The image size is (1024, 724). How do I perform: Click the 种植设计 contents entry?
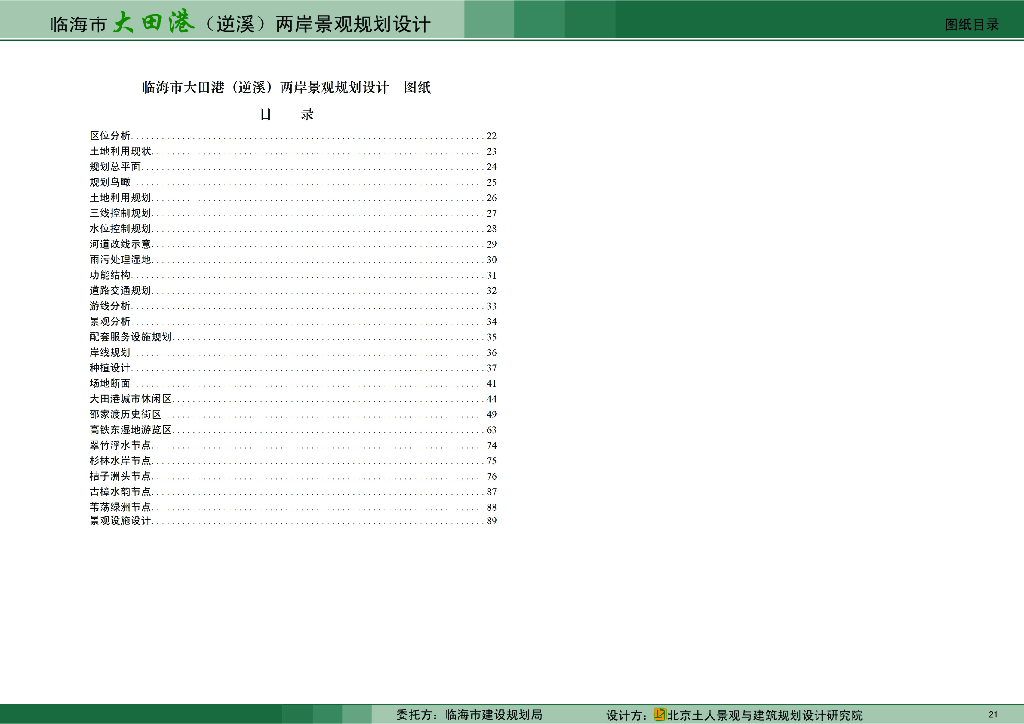pyautogui.click(x=108, y=368)
